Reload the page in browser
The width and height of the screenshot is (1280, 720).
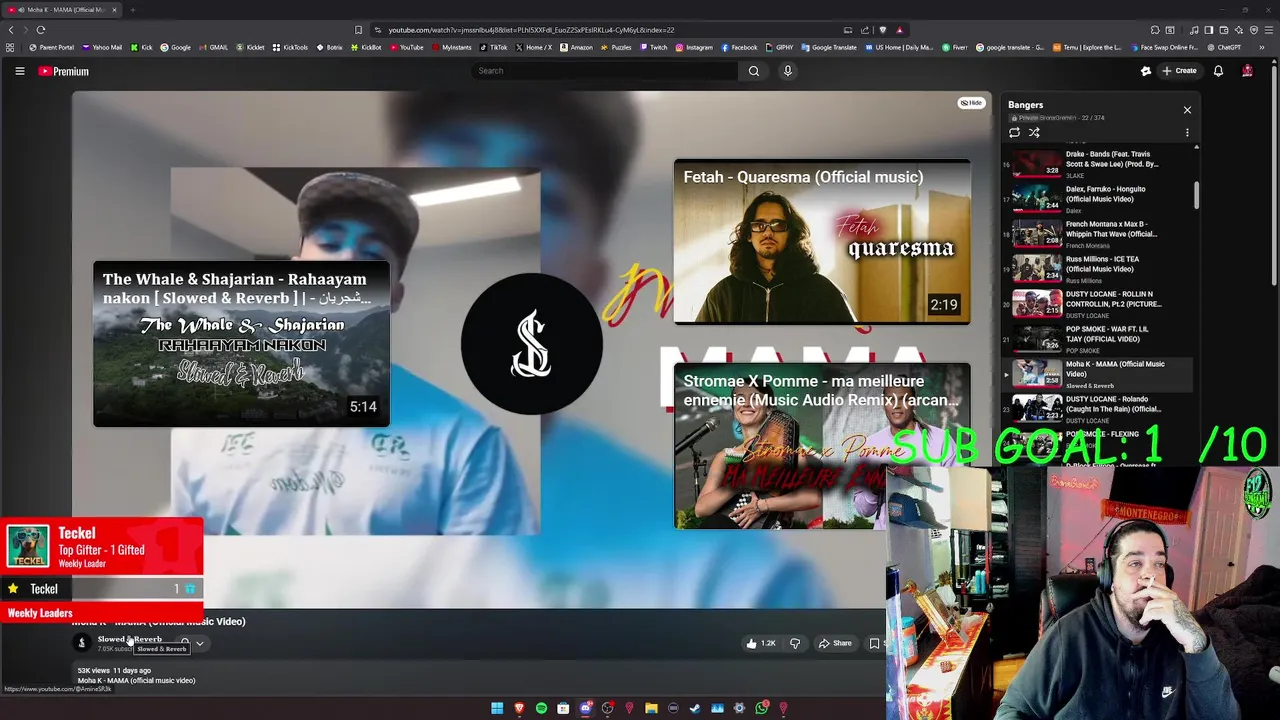point(41,30)
